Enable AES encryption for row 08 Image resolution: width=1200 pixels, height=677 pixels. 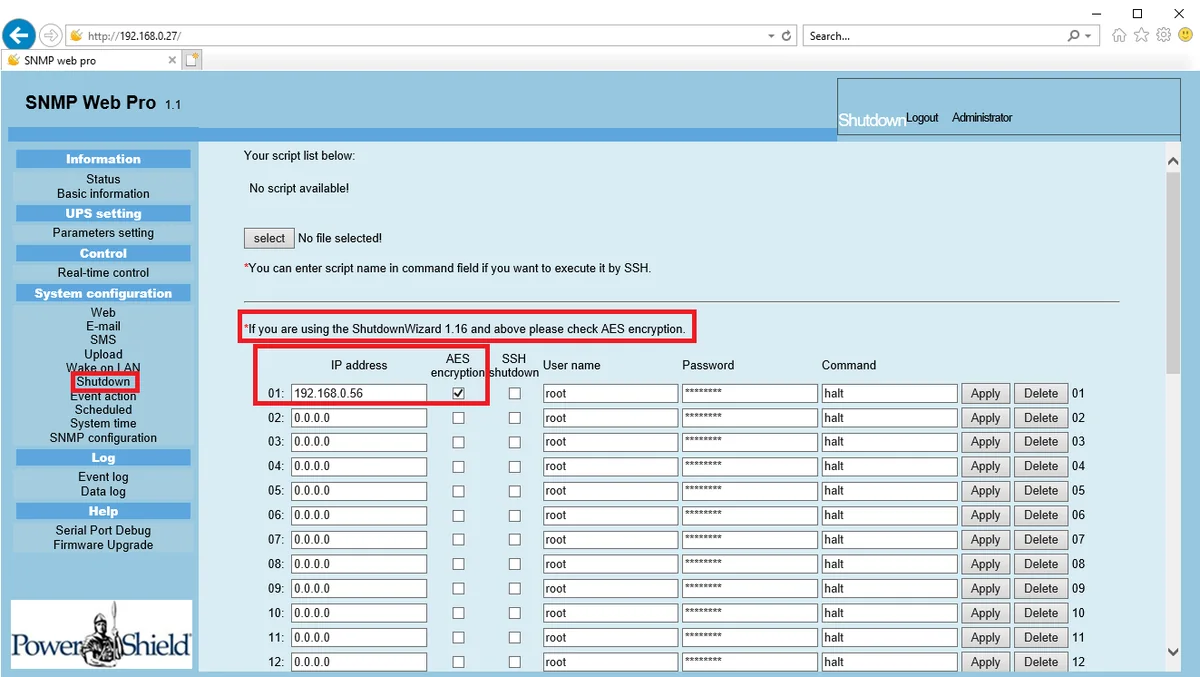tap(458, 564)
